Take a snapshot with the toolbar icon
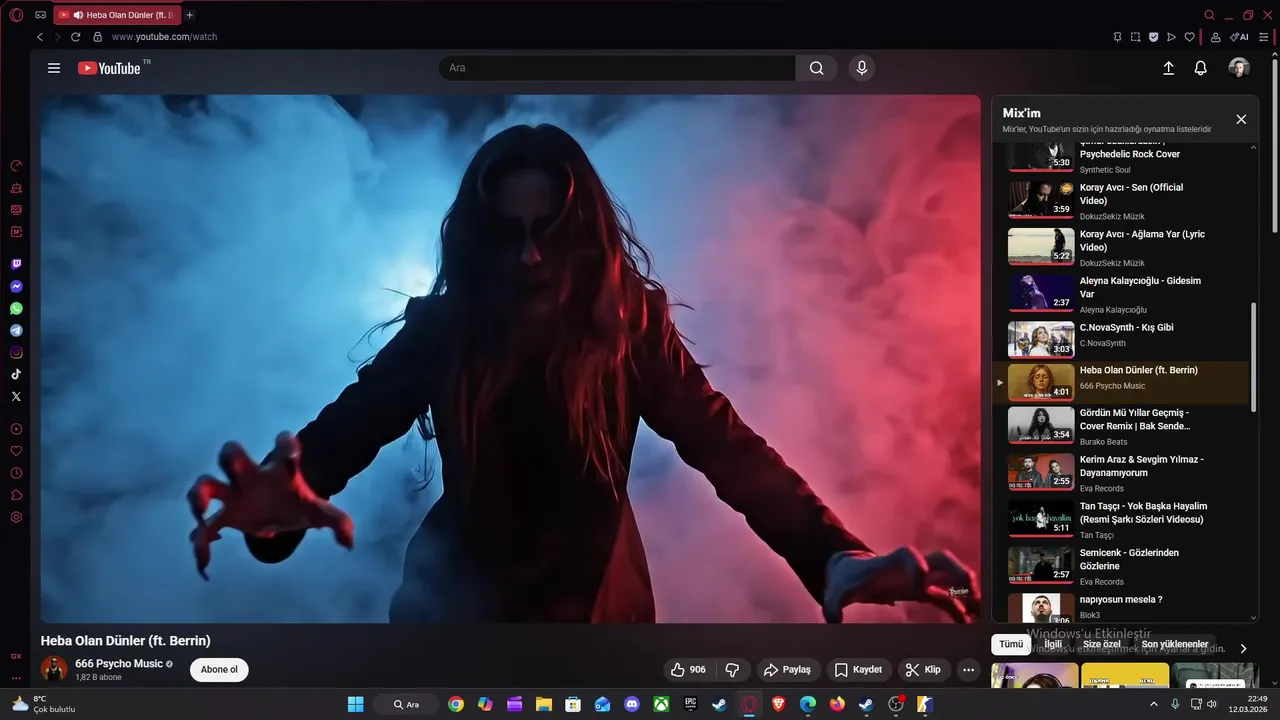 pos(1135,37)
